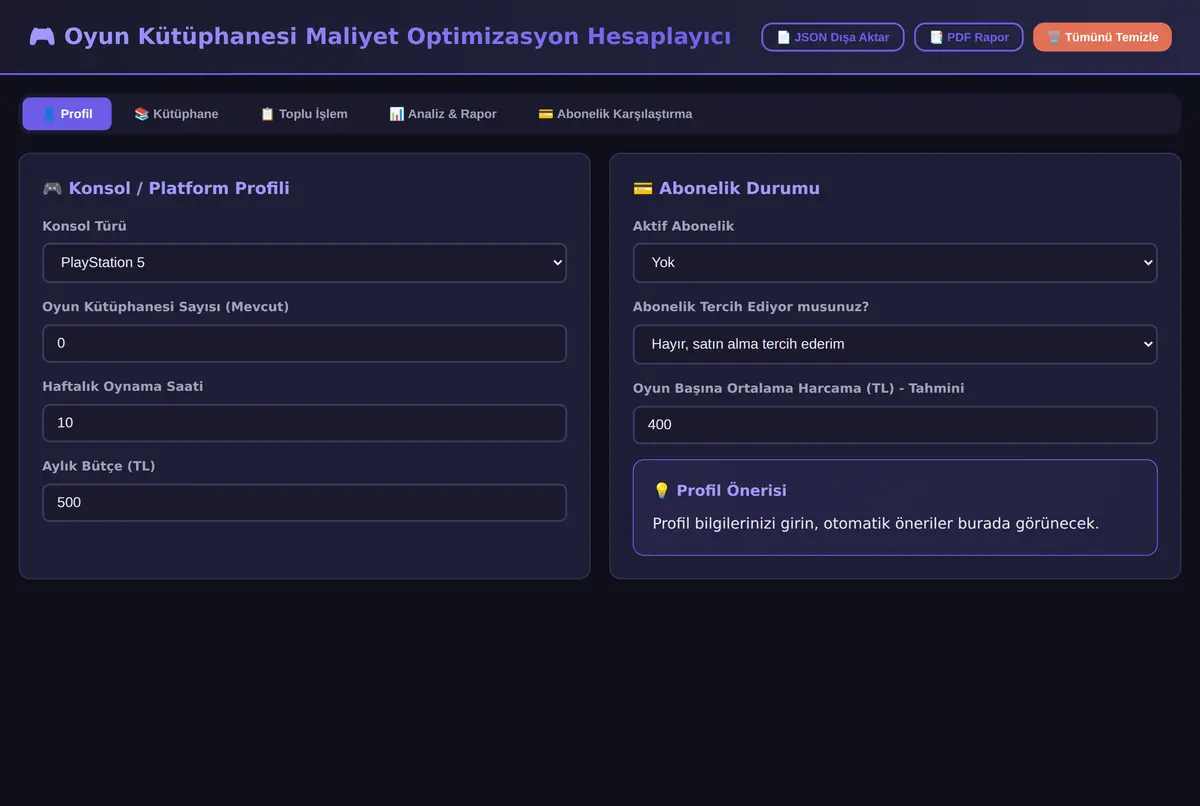Click the books icon on Kütüphane tab
This screenshot has height=806, width=1200.
[x=142, y=114]
